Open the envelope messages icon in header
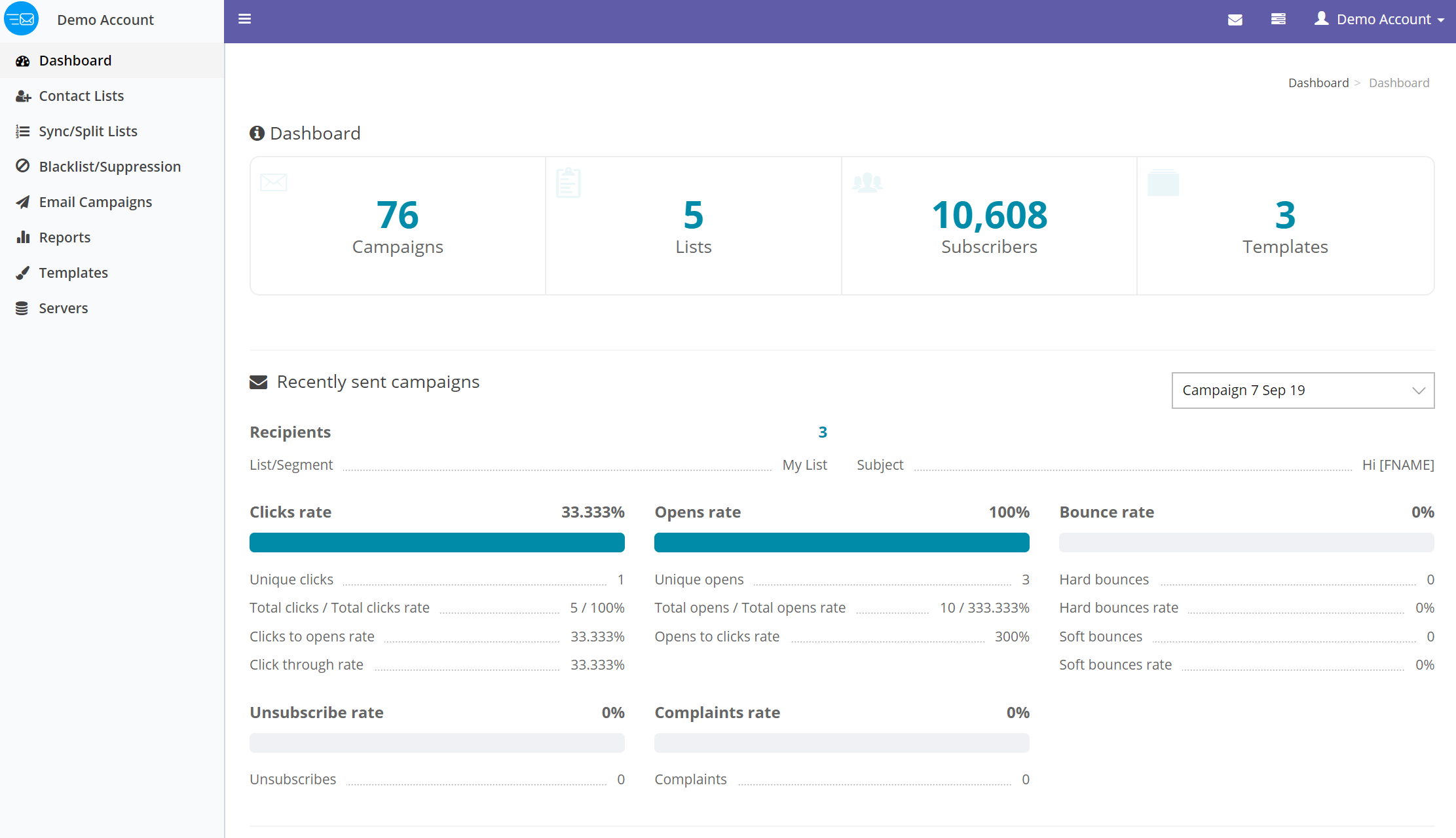The height and width of the screenshot is (838, 1456). coord(1235,20)
